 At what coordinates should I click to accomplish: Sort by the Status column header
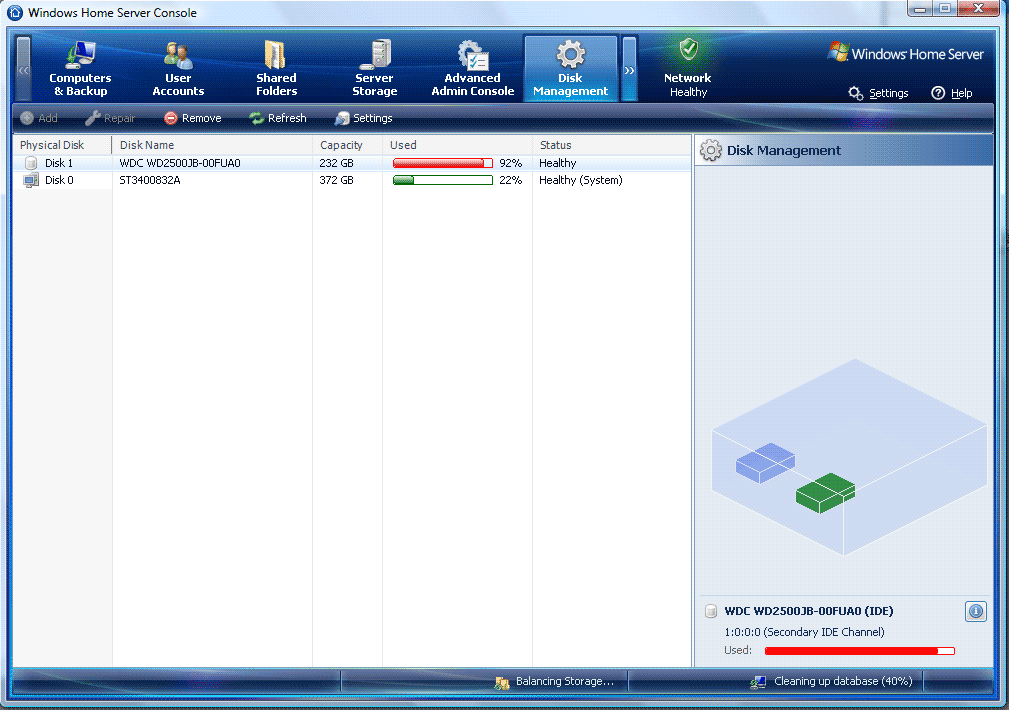tap(612, 145)
